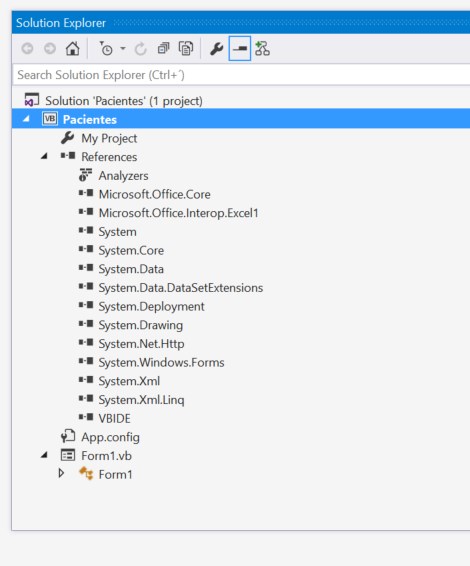Toggle the Preview Selected Items button
The width and height of the screenshot is (470, 566).
click(240, 48)
